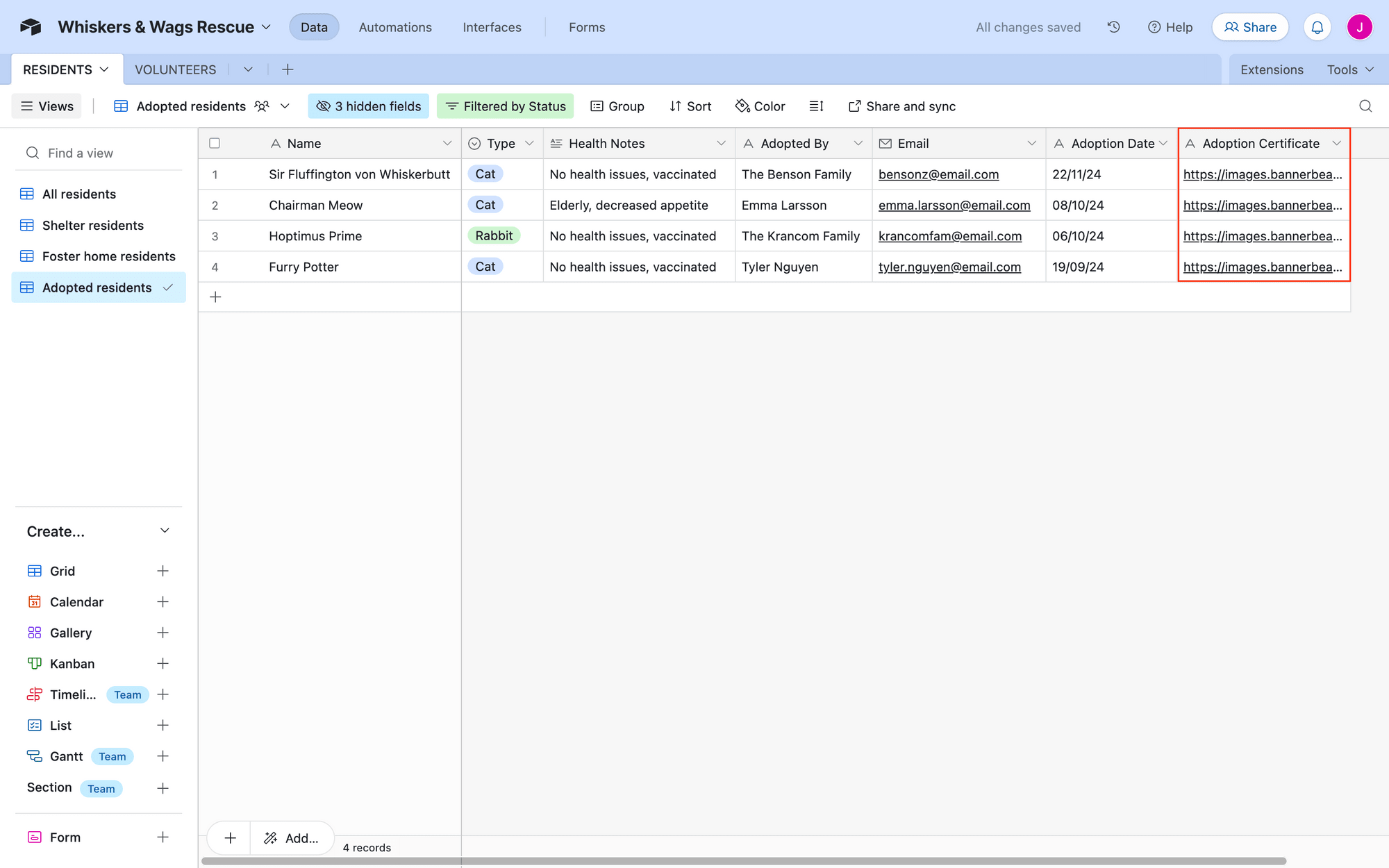The width and height of the screenshot is (1389, 868).
Task: Click the row checkbox for Chairman Meow
Action: (x=214, y=205)
